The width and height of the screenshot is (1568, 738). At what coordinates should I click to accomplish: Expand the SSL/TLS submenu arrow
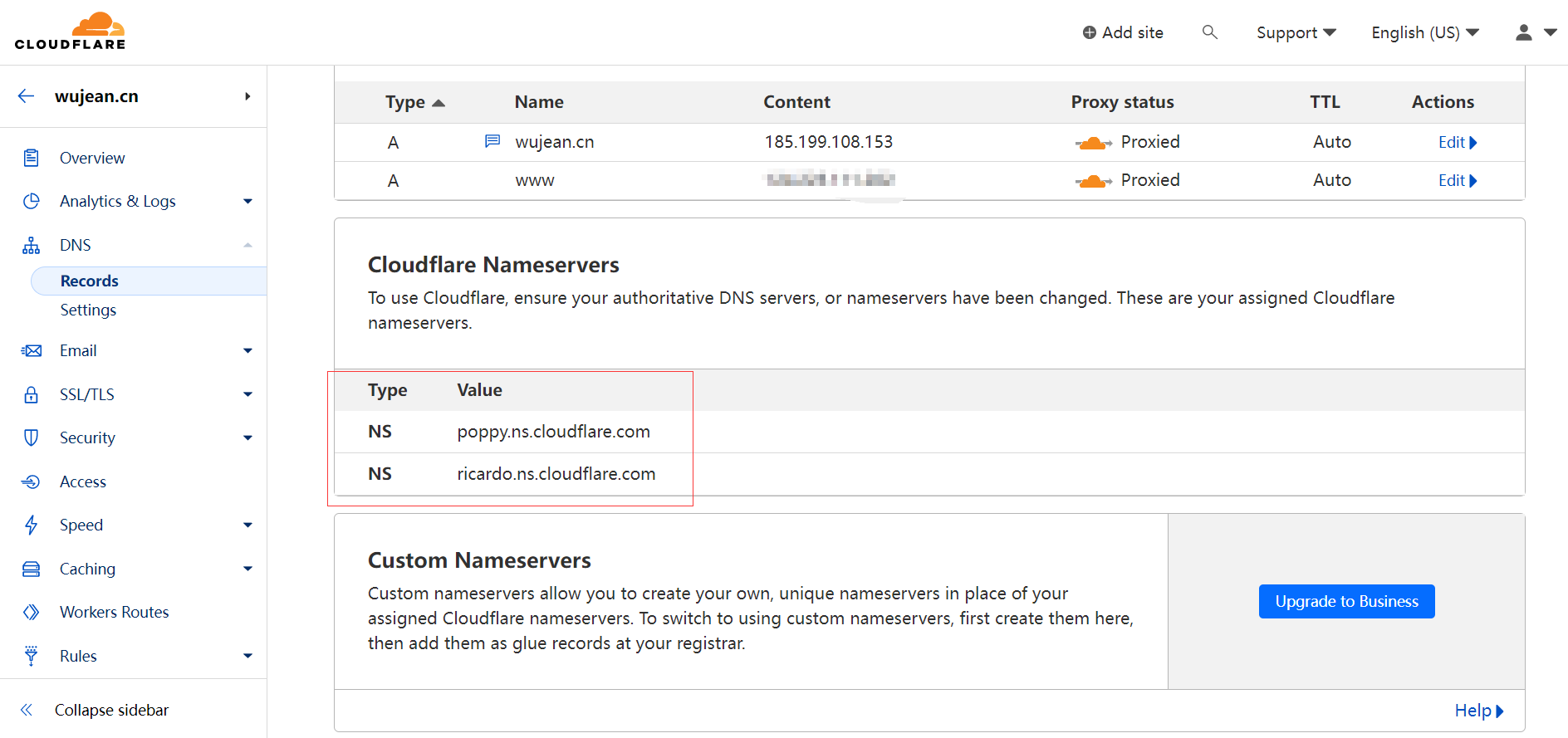247,394
